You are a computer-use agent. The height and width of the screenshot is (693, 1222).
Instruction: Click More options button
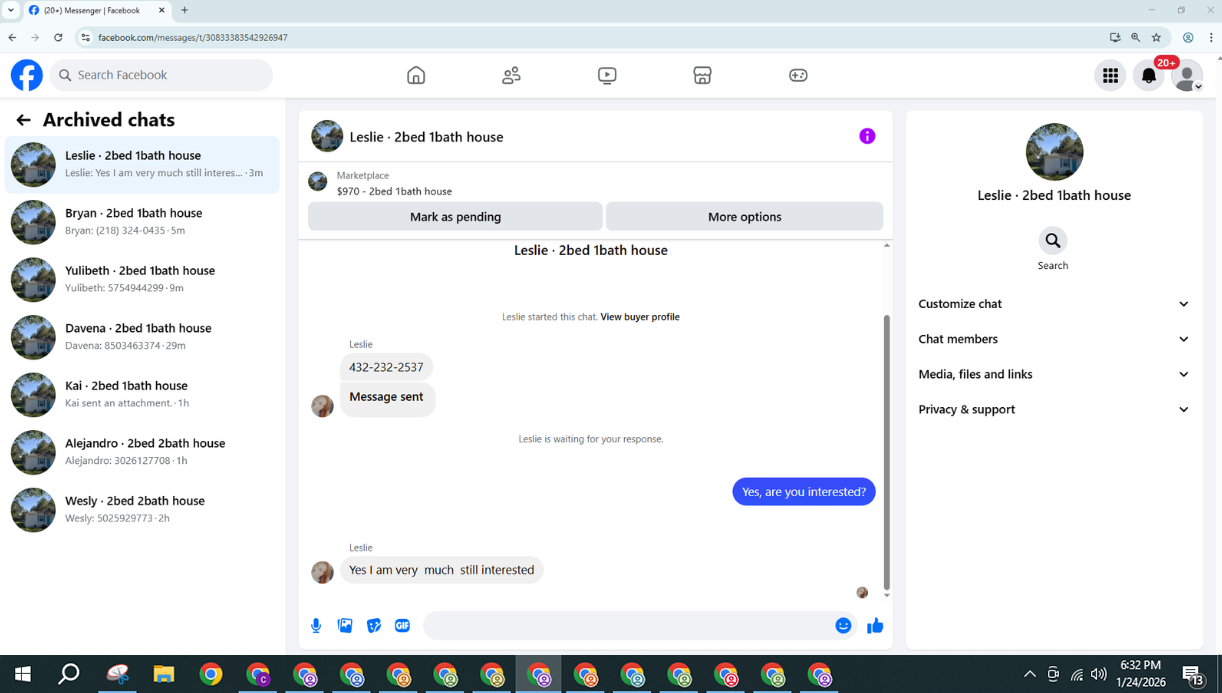(x=745, y=216)
